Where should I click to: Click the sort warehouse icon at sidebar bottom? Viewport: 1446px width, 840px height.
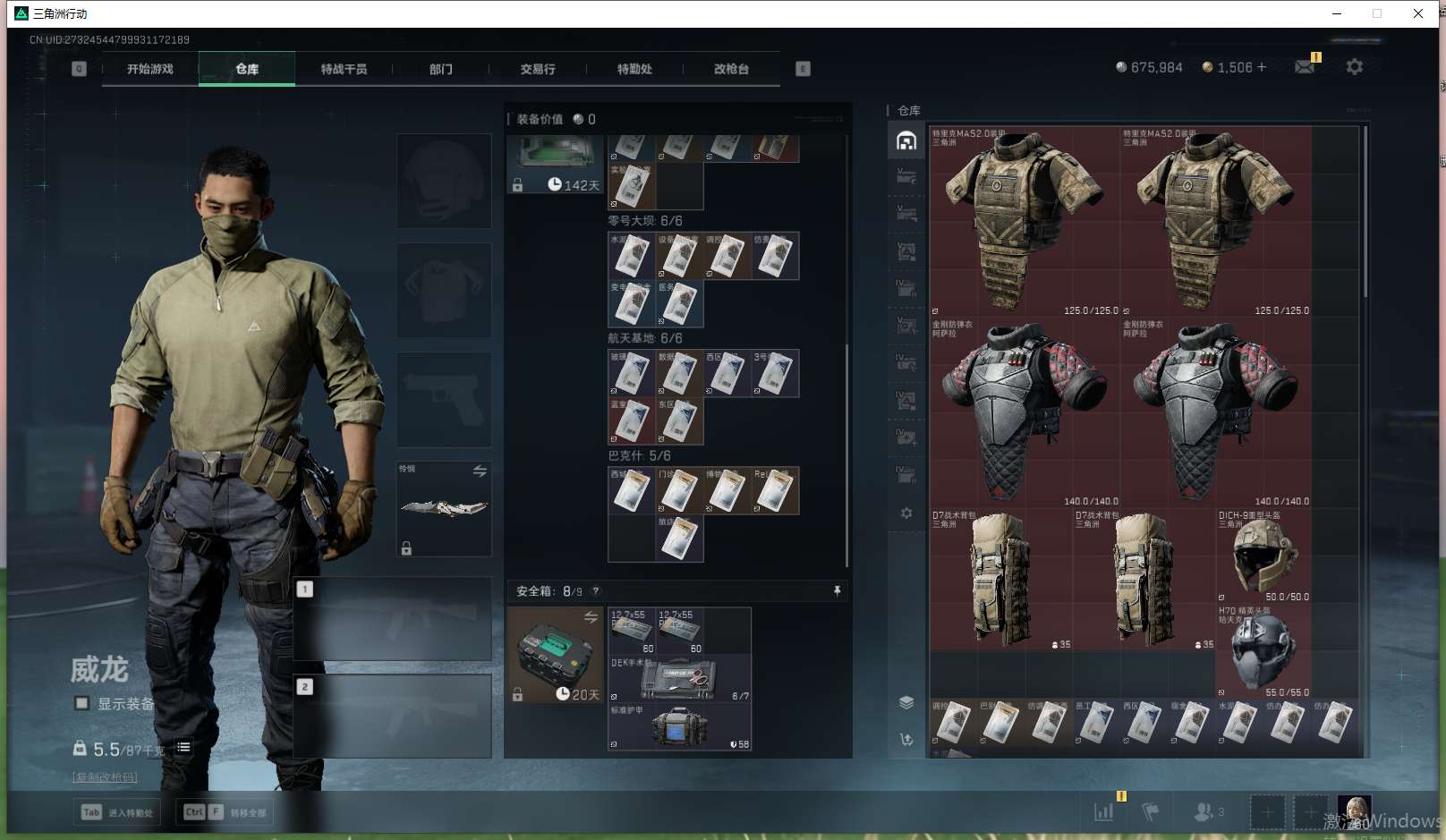pyautogui.click(x=906, y=740)
